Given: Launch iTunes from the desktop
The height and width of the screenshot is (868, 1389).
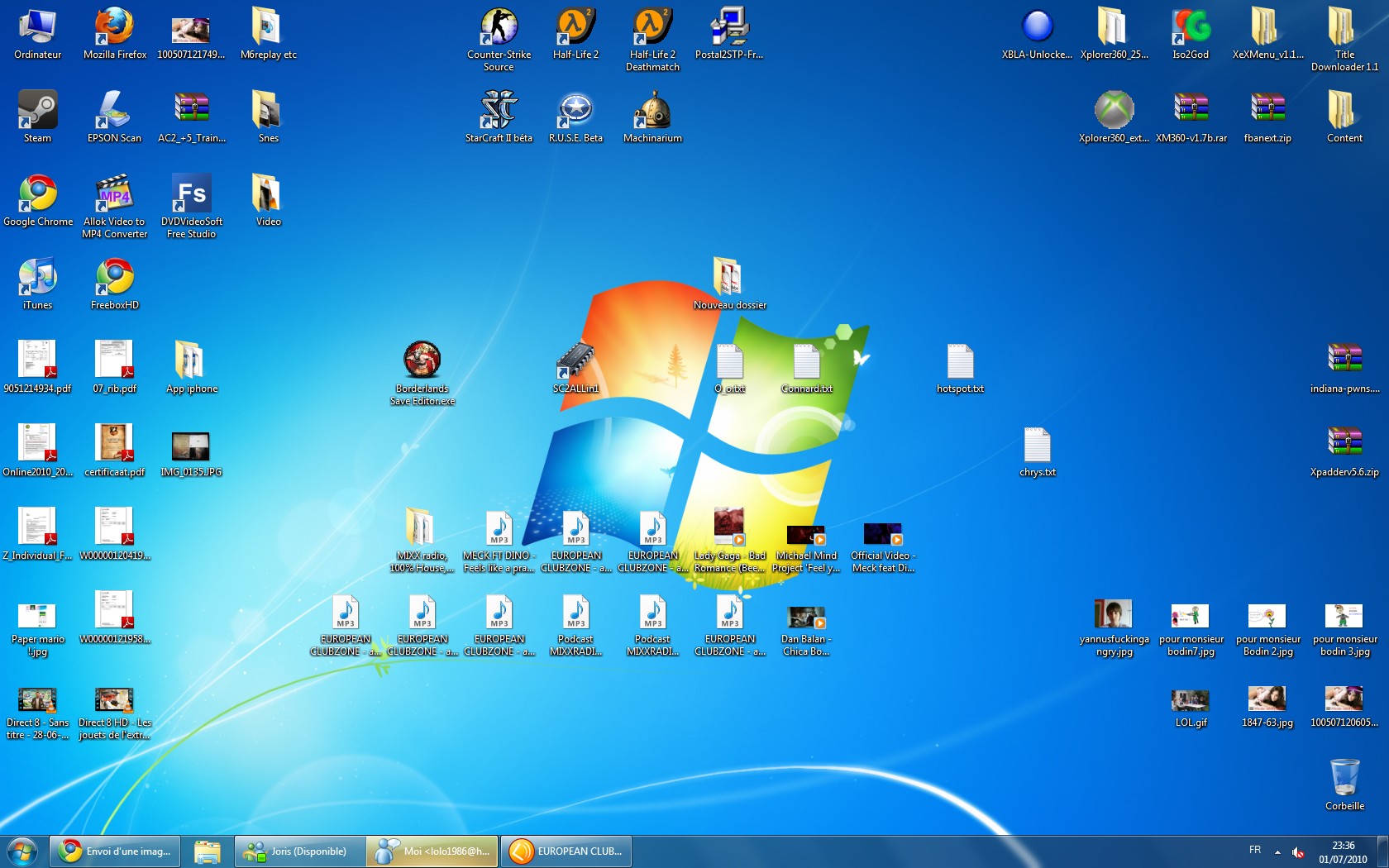Looking at the screenshot, I should 37,284.
